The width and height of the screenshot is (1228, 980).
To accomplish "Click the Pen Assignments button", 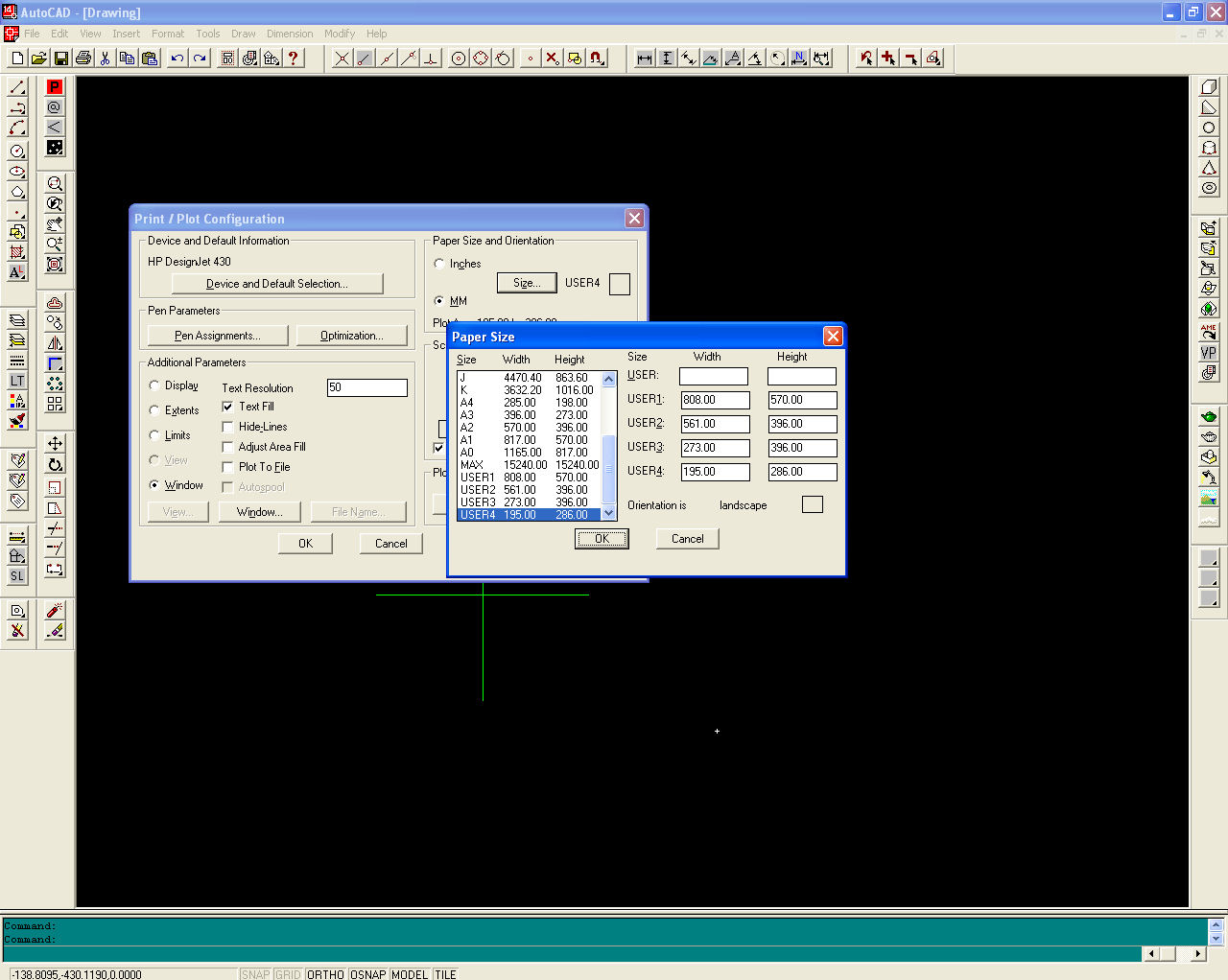I will 218,336.
